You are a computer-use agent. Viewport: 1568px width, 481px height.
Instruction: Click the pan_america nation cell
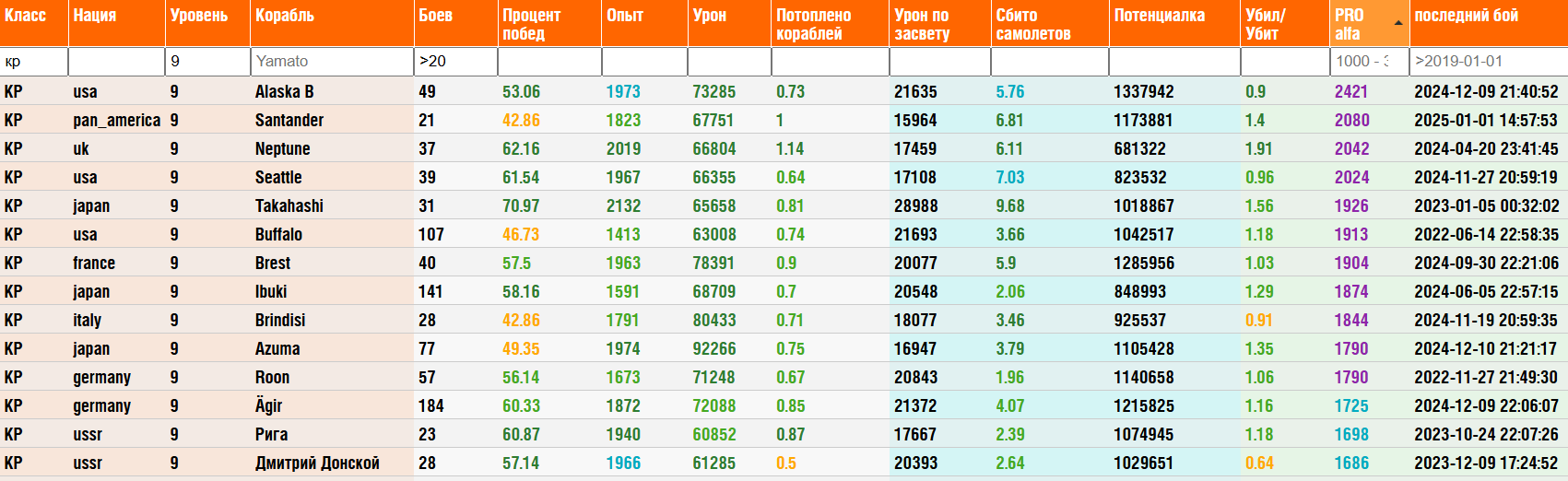tap(116, 121)
